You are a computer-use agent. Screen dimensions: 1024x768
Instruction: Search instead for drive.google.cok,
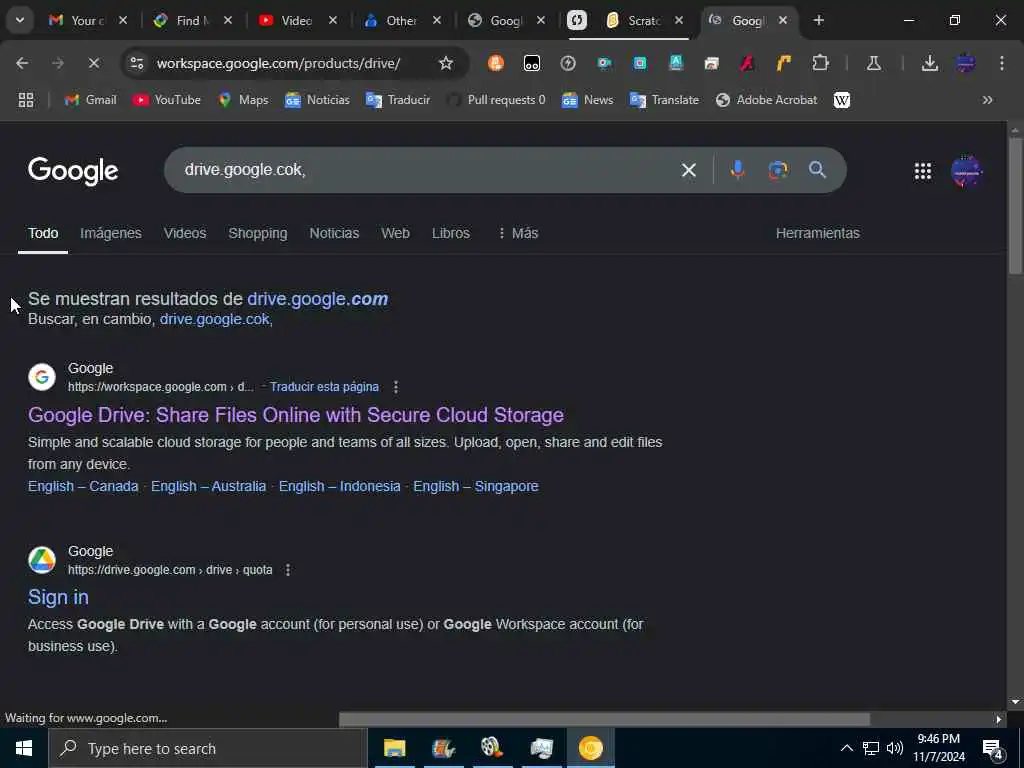(216, 319)
